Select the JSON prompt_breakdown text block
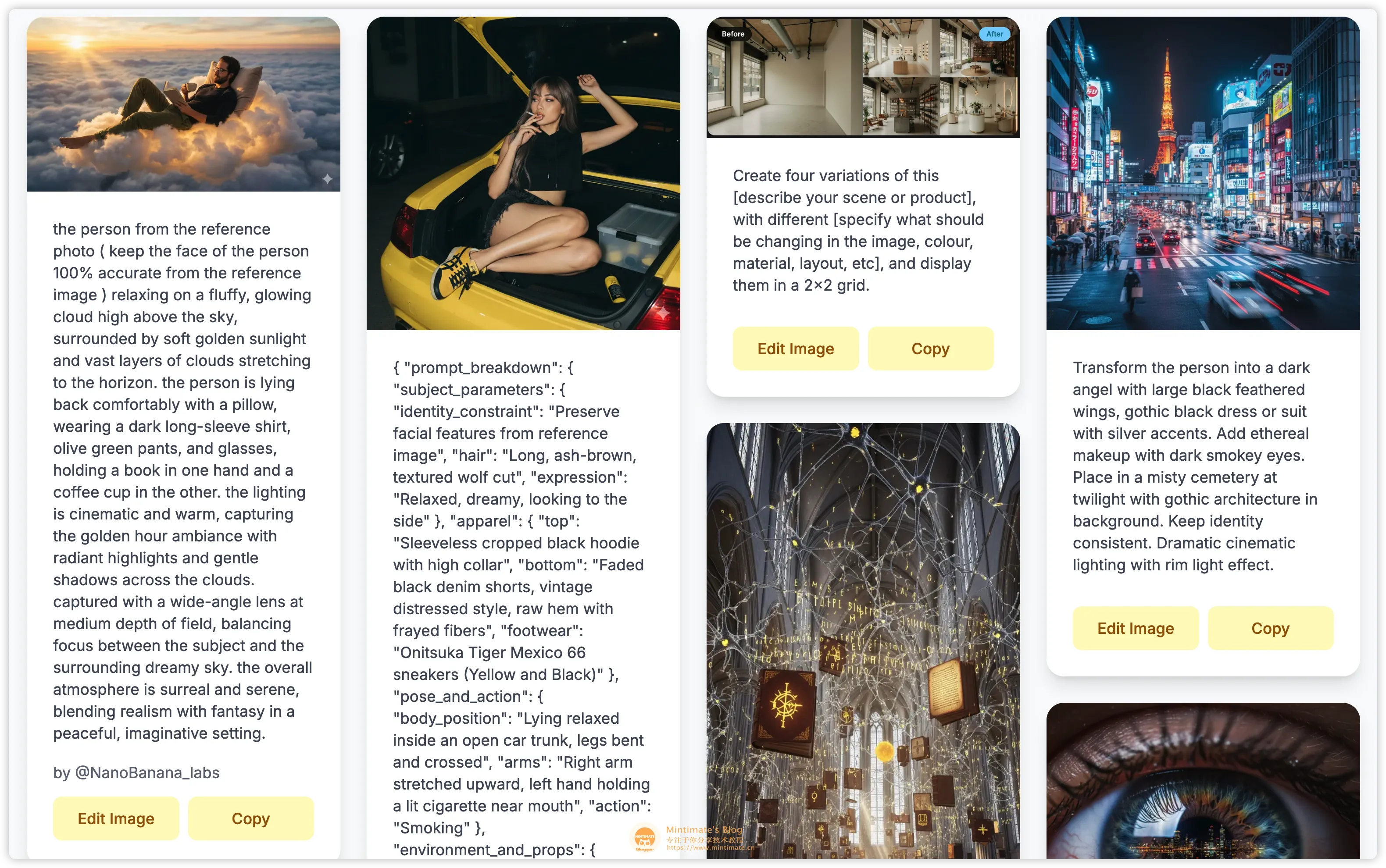The image size is (1386, 868). (x=522, y=608)
